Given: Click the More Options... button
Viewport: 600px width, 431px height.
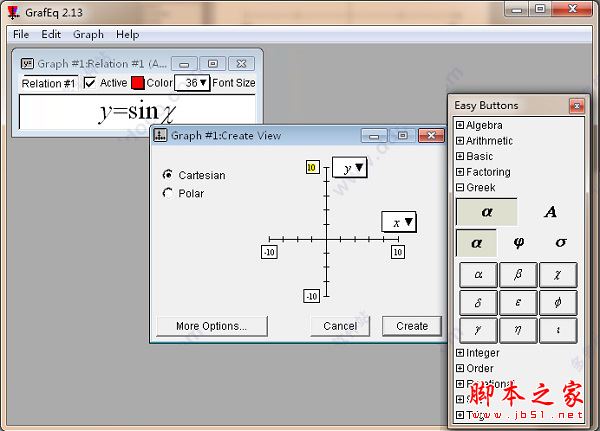Looking at the screenshot, I should coord(212,326).
